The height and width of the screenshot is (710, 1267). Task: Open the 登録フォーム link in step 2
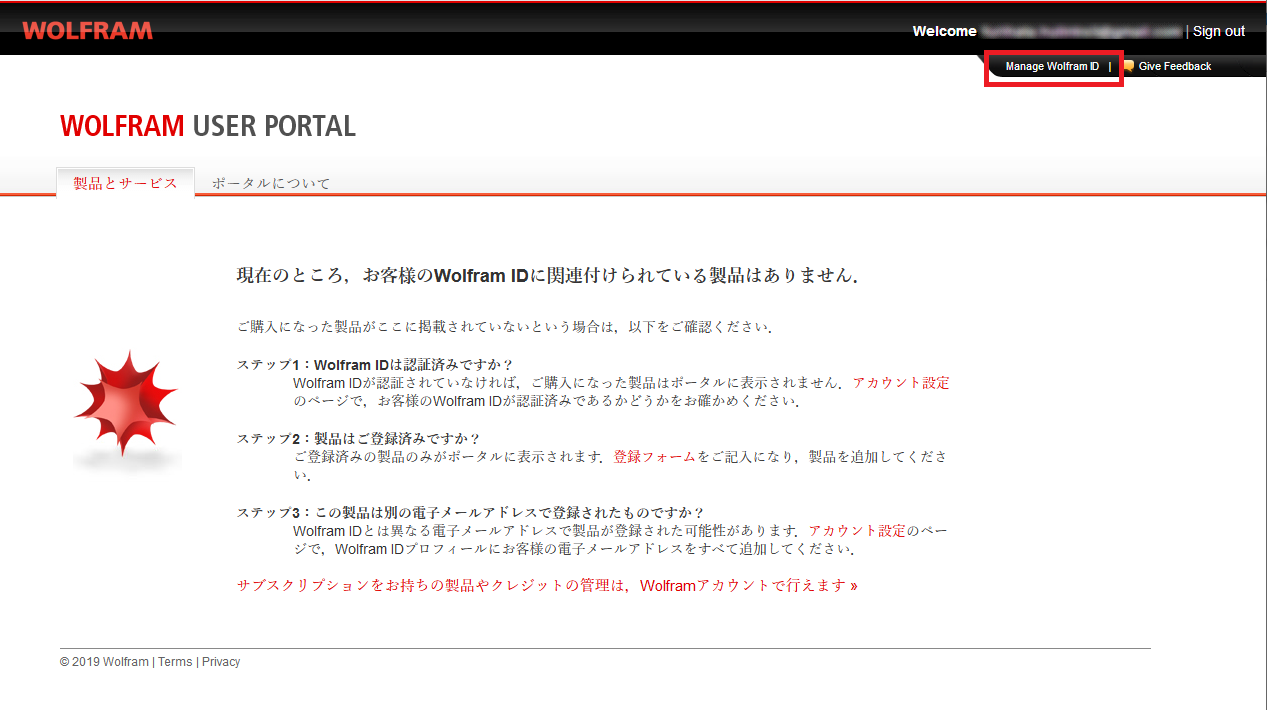tap(654, 456)
